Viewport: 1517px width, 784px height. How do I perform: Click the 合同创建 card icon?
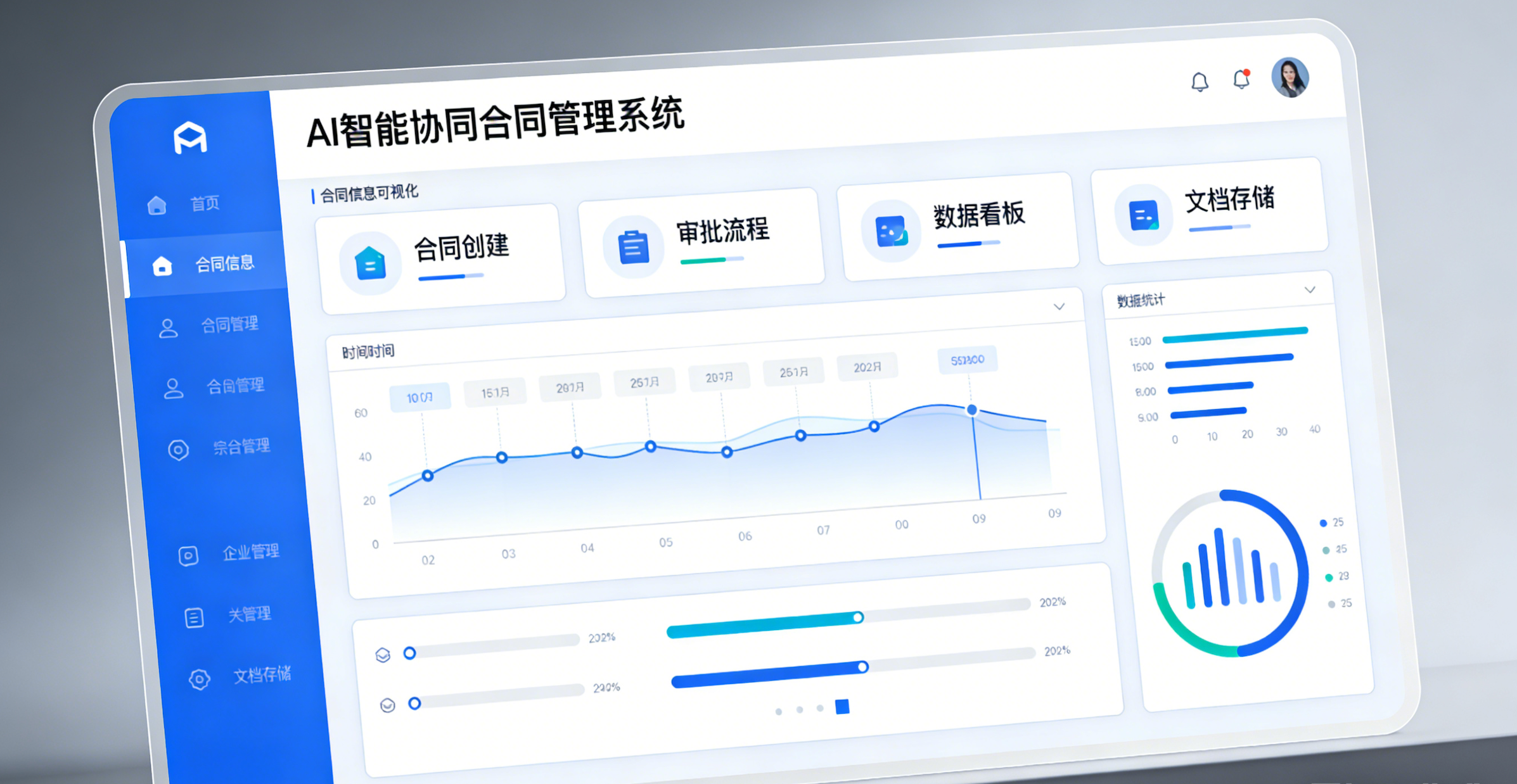[x=370, y=263]
